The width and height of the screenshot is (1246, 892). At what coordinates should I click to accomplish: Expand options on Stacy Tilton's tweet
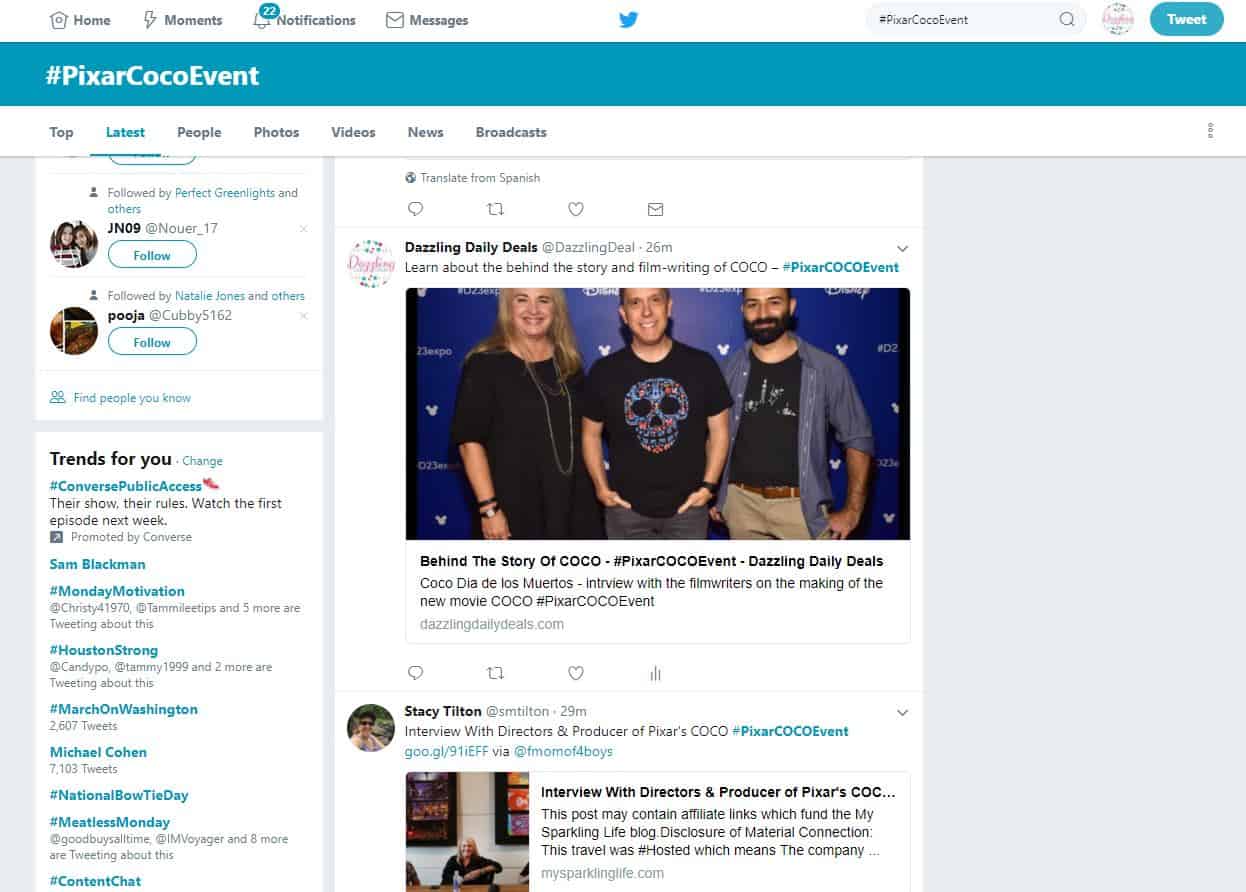[902, 712]
